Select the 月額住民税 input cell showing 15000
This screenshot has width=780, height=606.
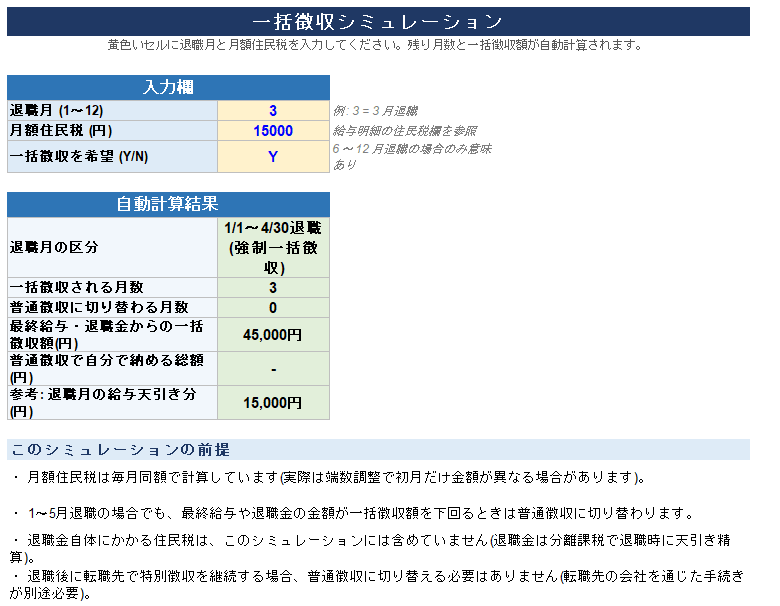click(273, 131)
